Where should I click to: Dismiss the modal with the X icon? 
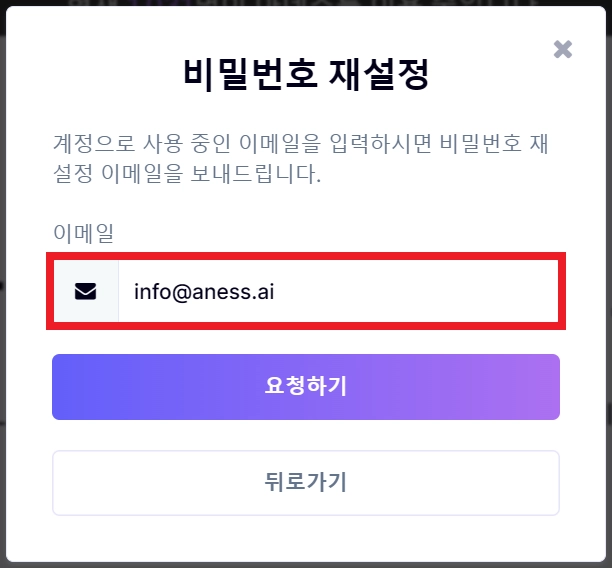[563, 49]
